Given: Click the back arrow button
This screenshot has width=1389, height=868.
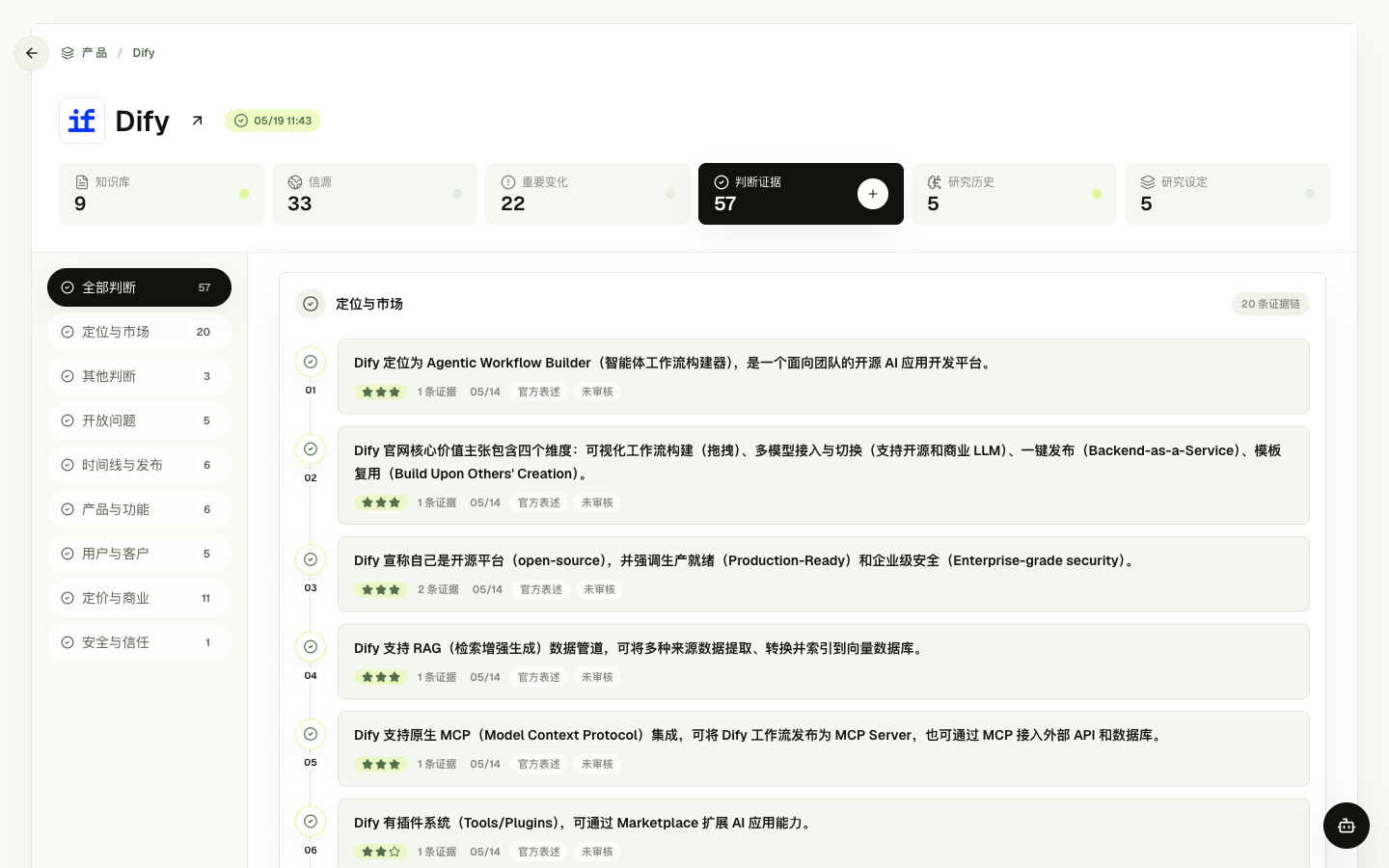Looking at the screenshot, I should [32, 53].
